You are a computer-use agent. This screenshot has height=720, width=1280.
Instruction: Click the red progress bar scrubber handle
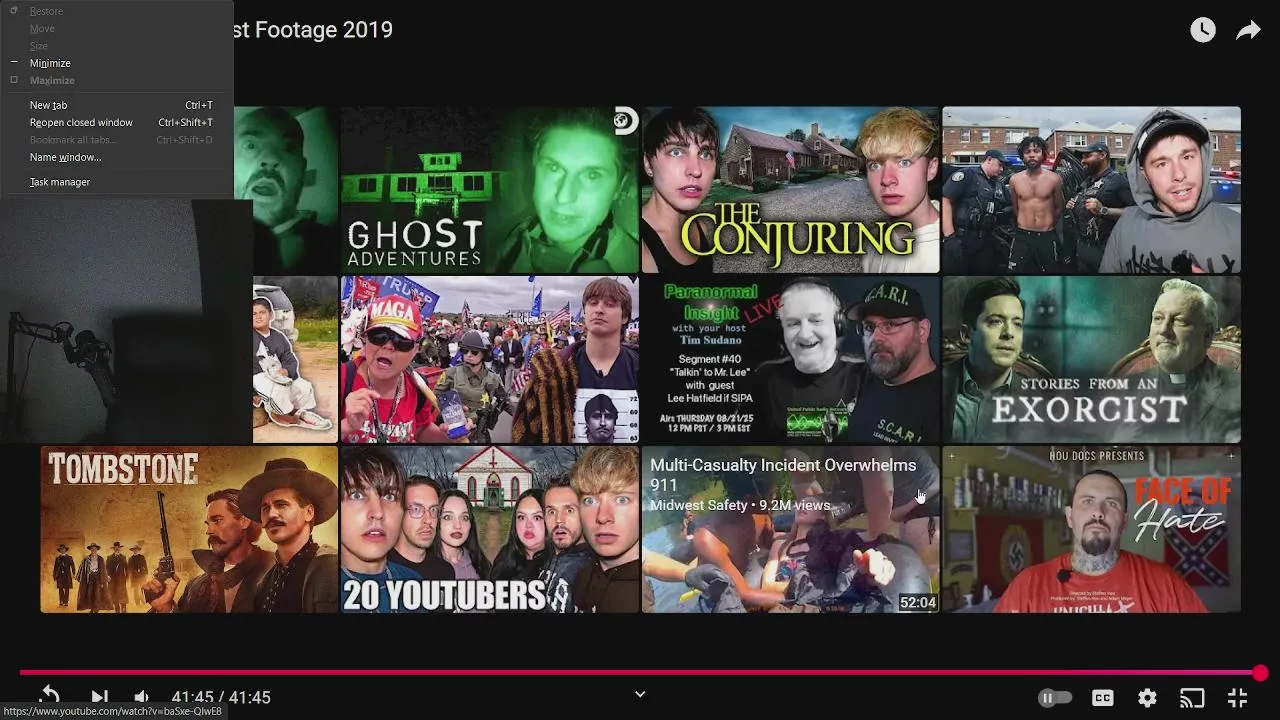tap(1260, 673)
